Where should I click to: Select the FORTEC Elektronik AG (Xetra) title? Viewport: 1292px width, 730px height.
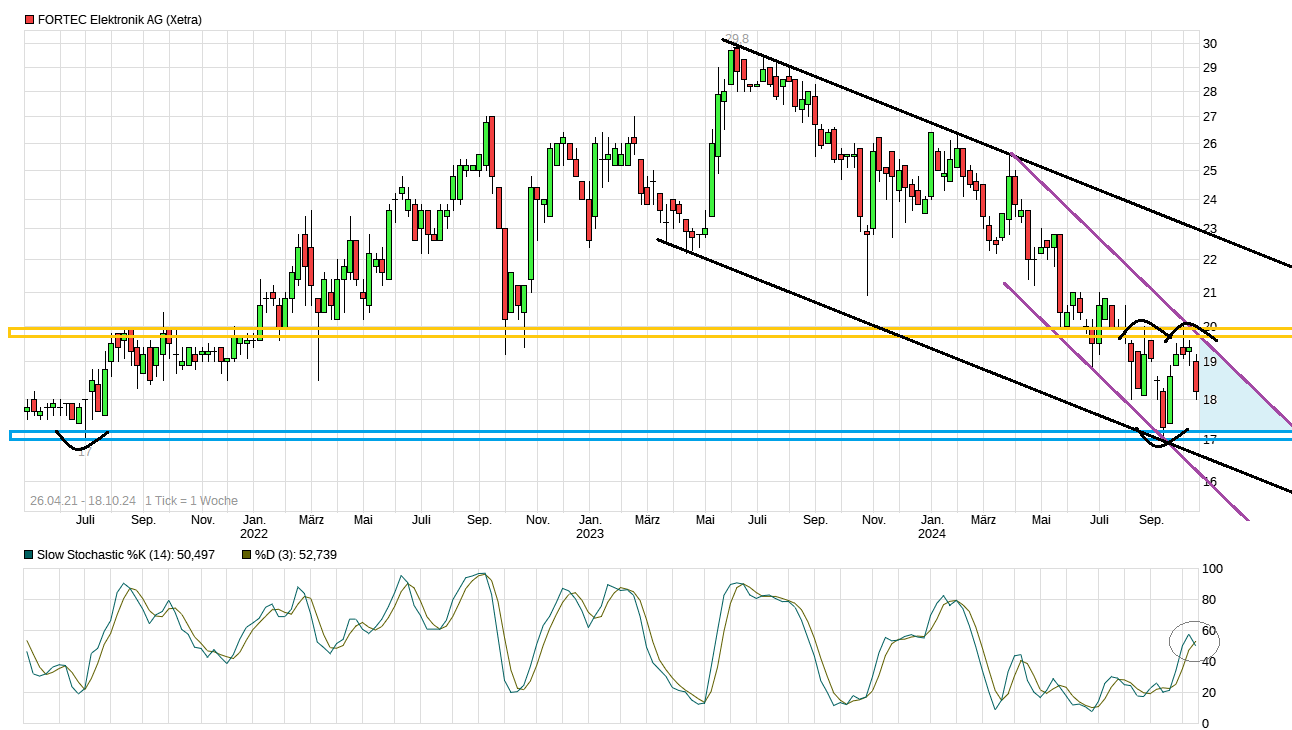tap(119, 20)
